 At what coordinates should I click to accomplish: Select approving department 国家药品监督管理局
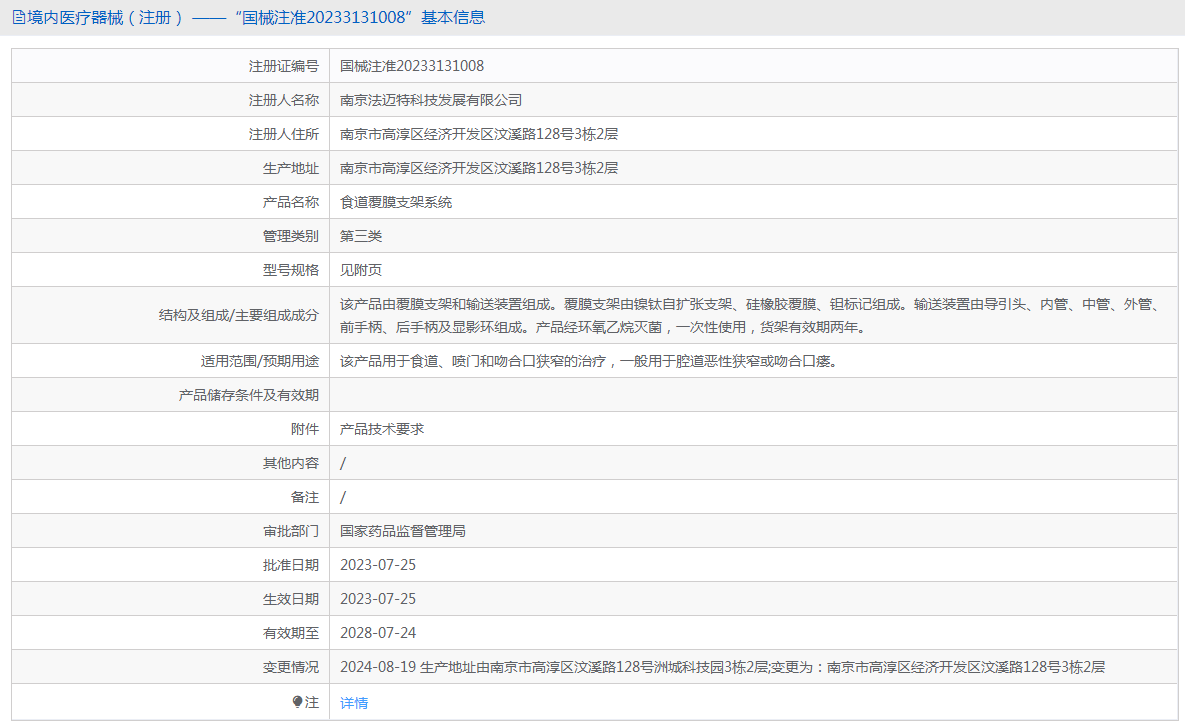coord(403,531)
